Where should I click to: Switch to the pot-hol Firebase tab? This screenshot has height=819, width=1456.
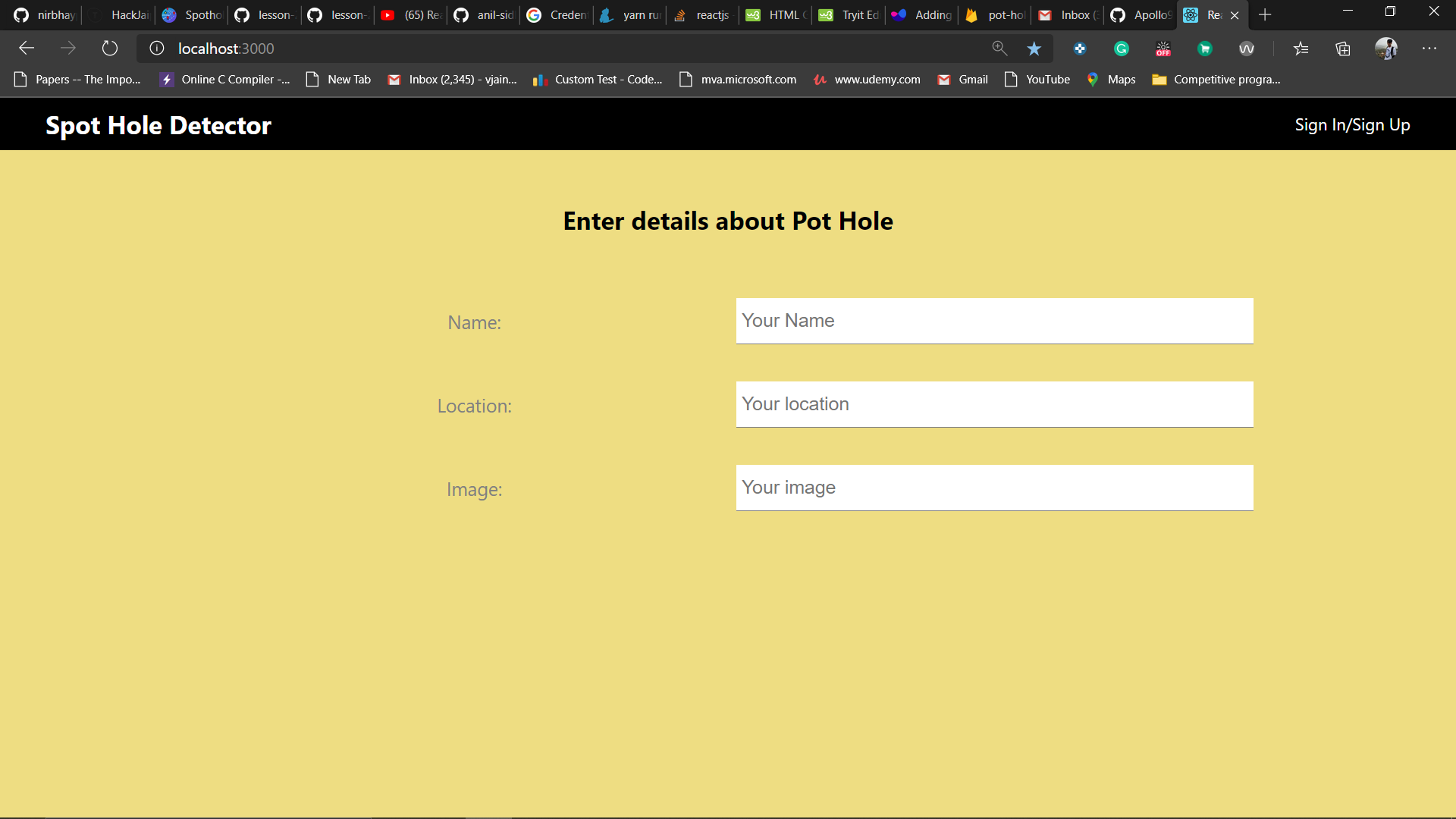(x=996, y=14)
